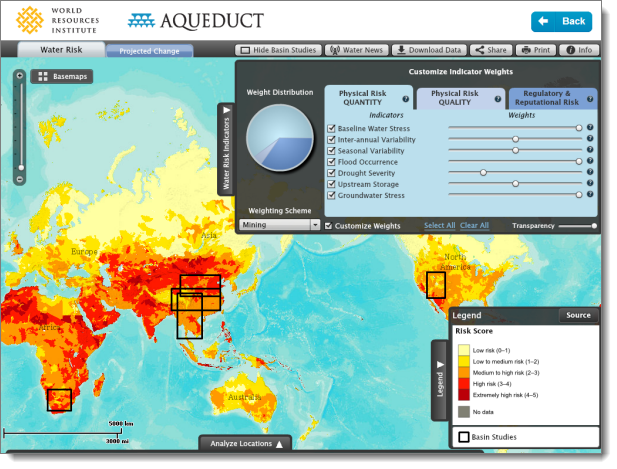Image resolution: width=617 pixels, height=469 pixels.
Task: Collapse the Water Risk Indicators side panel
Action: pos(226,149)
